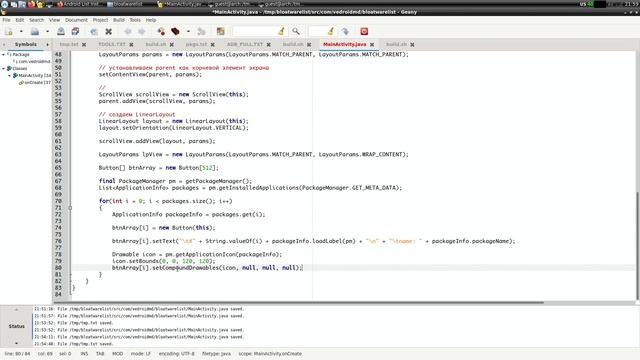This screenshot has width=640, height=360.
Task: Select the MainActivity class symbol
Action: (x=32, y=76)
